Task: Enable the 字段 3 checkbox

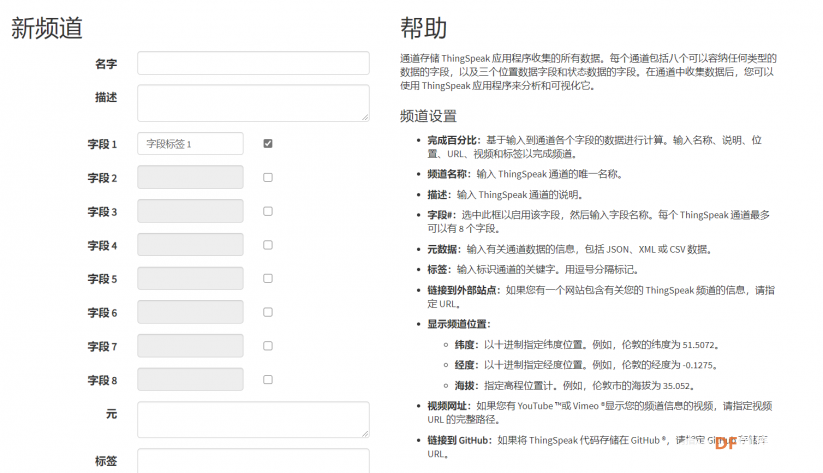Action: pos(268,211)
